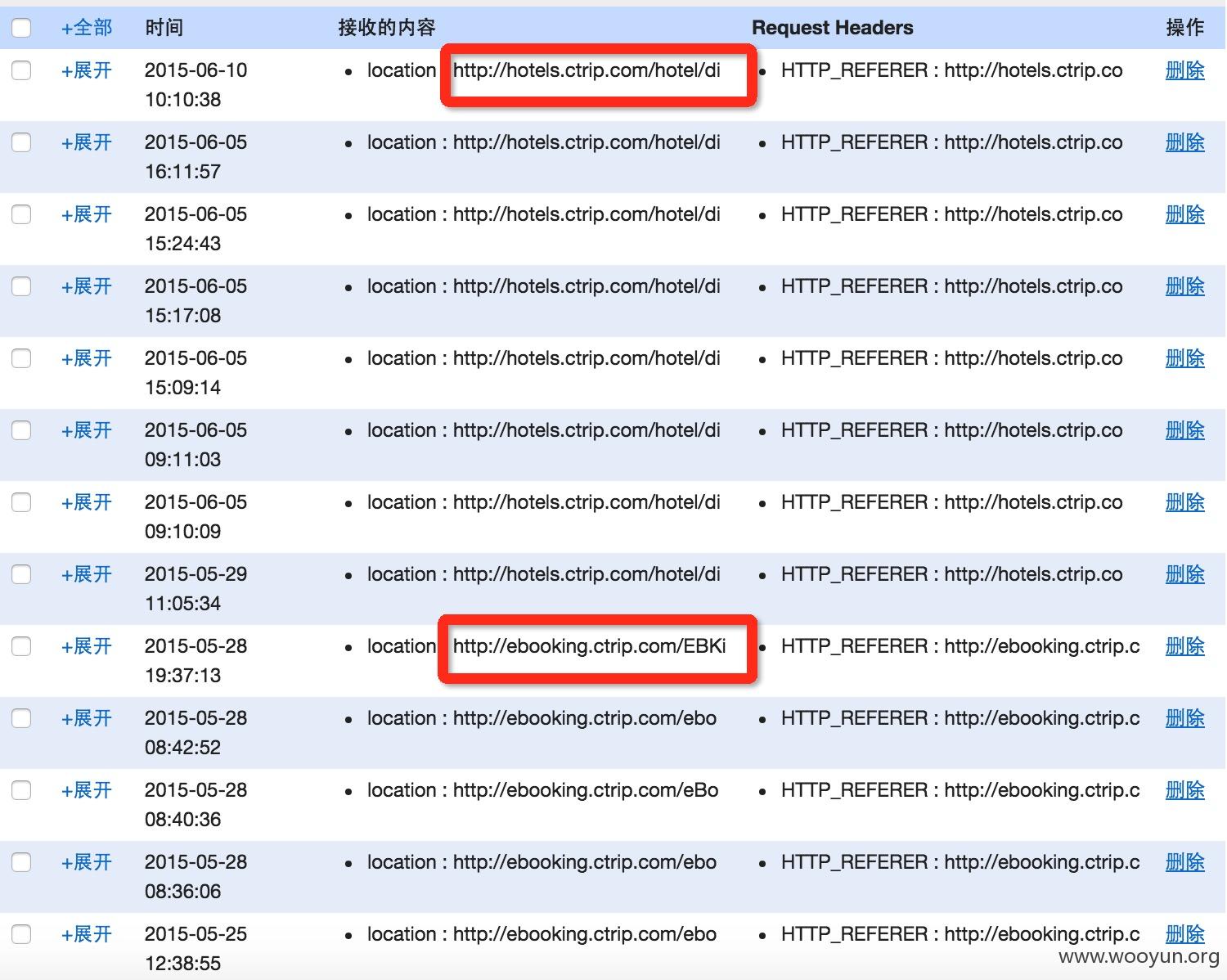The width and height of the screenshot is (1227, 980).
Task: Check the box for the 2015-06-05 15:24:43 record
Action: [21, 214]
